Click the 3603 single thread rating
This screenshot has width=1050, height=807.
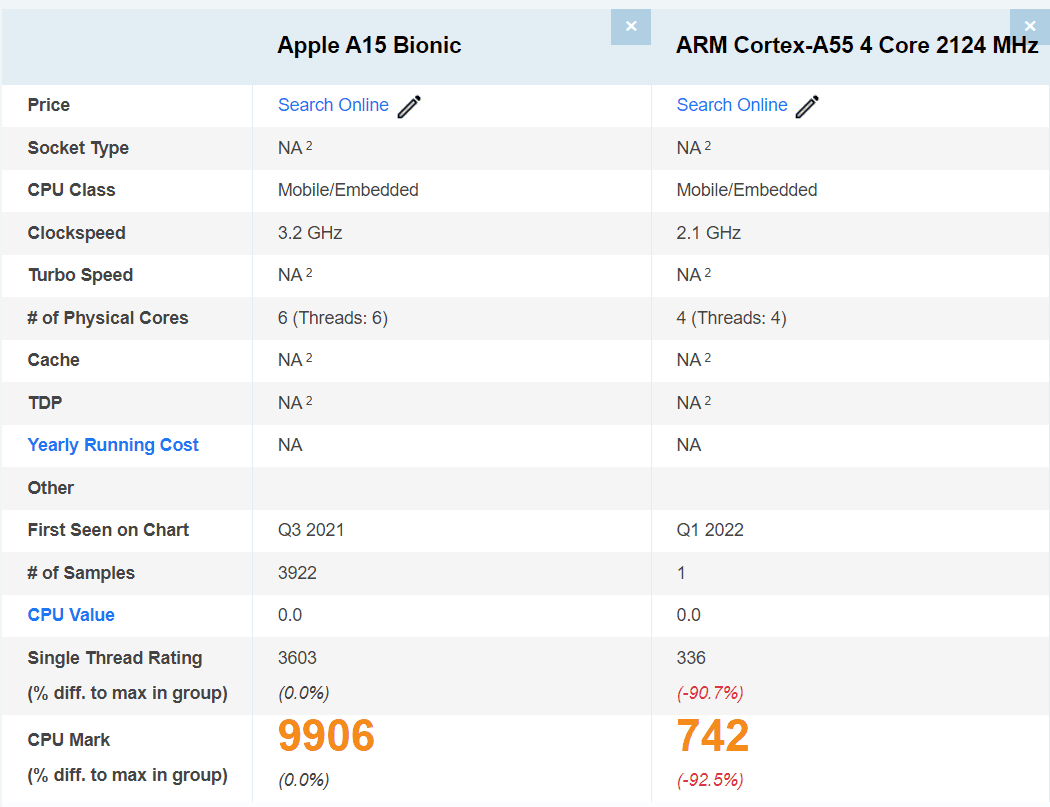[297, 658]
